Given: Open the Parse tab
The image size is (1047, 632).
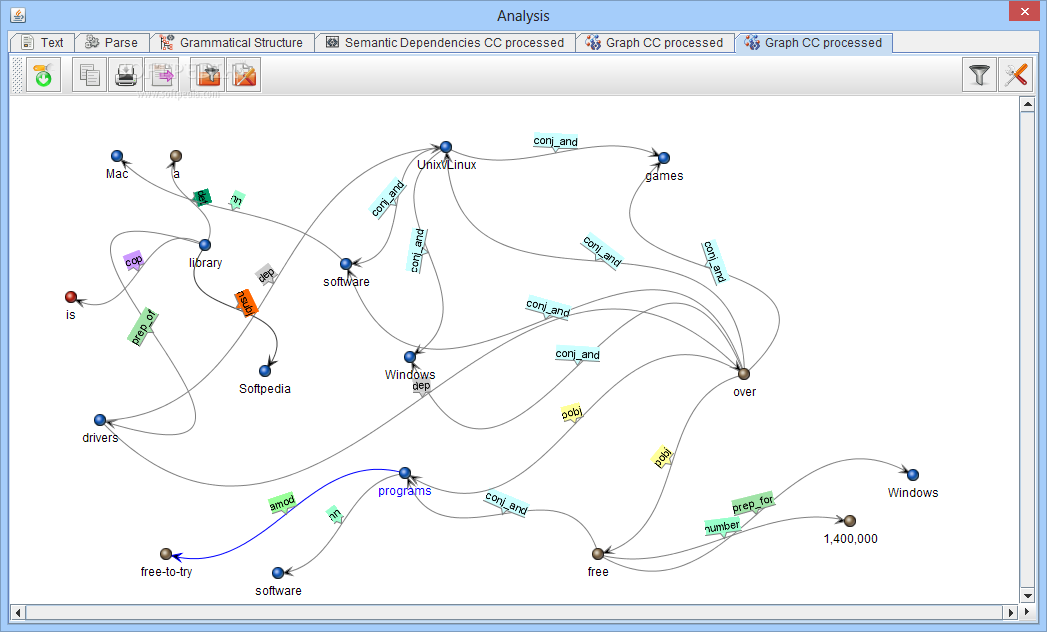Looking at the screenshot, I should [x=112, y=43].
